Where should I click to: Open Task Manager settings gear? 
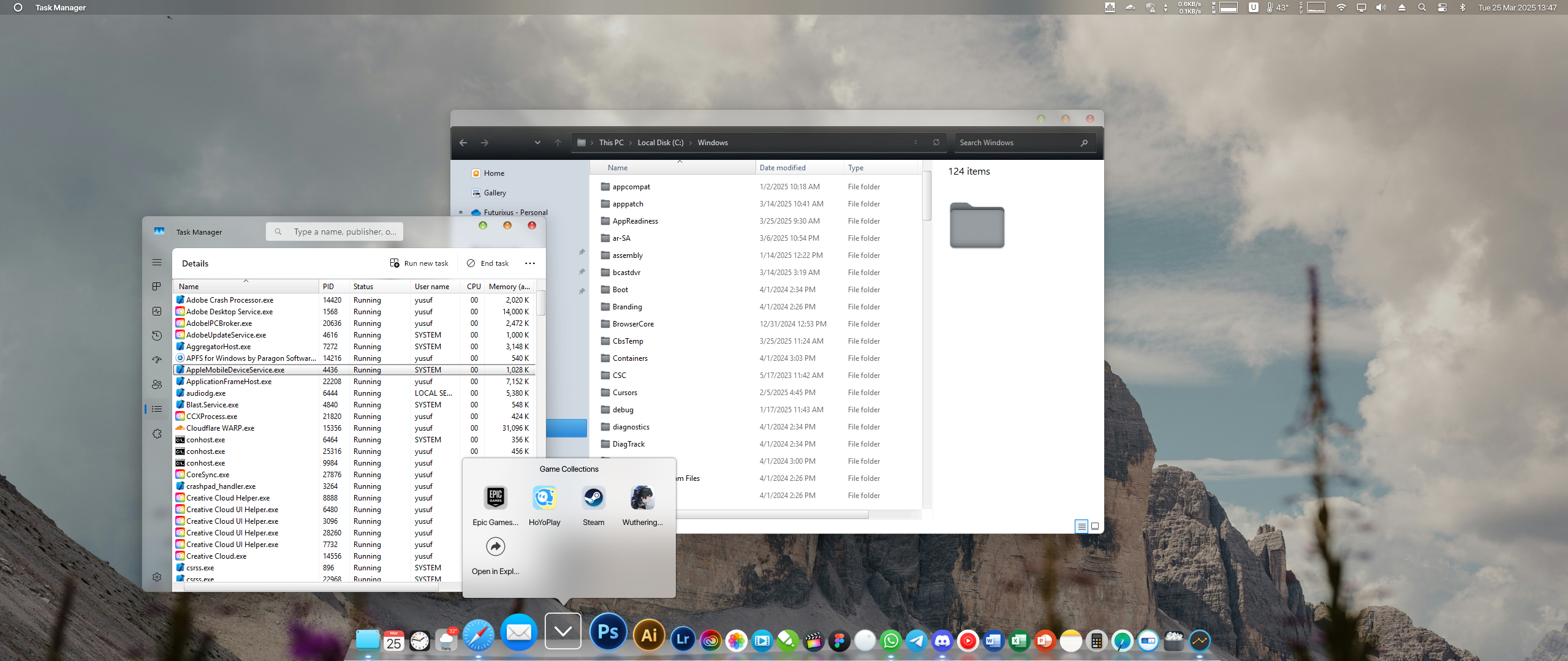point(157,577)
